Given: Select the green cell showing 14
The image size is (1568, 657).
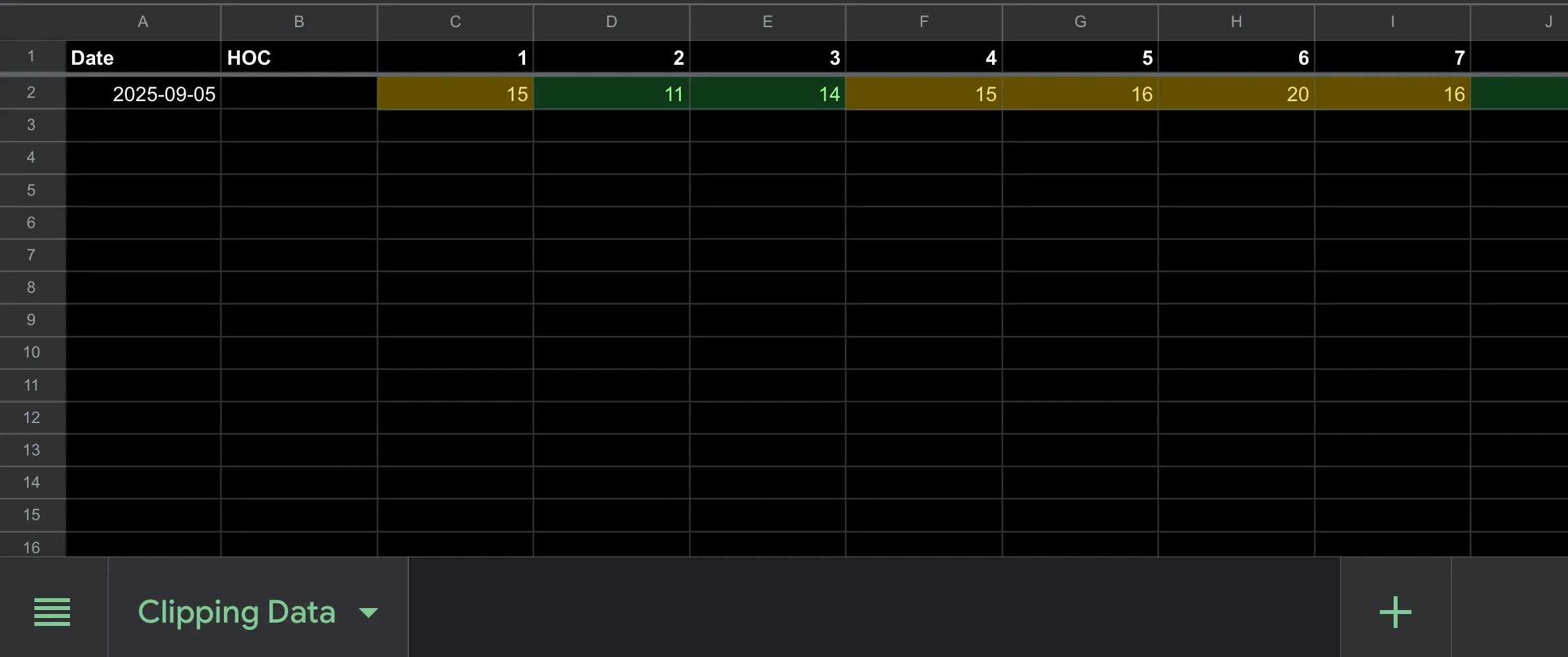Looking at the screenshot, I should pyautogui.click(x=767, y=93).
